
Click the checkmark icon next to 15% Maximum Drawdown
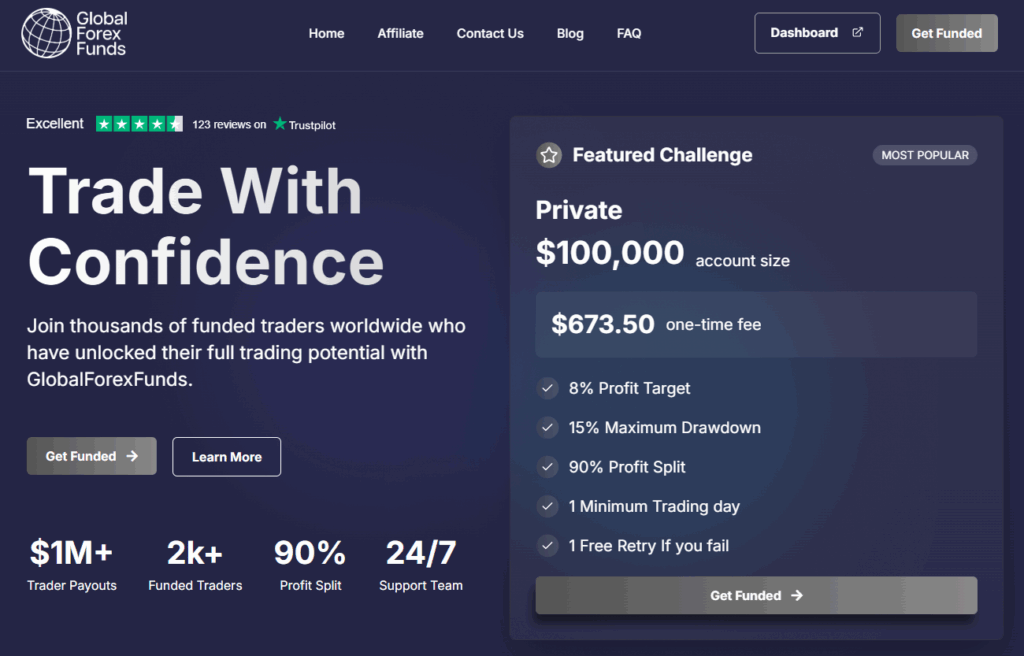[x=547, y=427]
